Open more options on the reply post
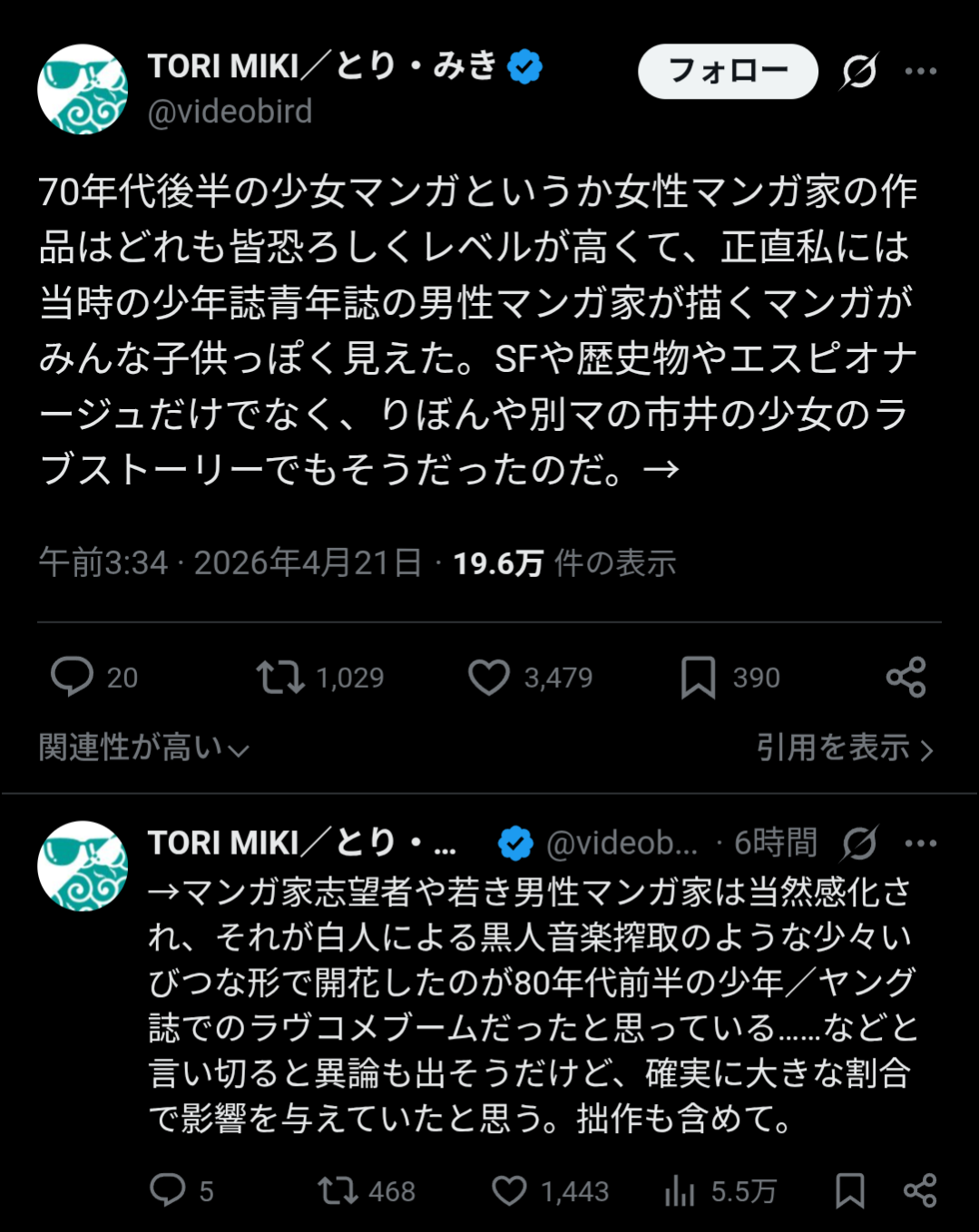Screen dimensions: 979x1232 (x=921, y=843)
